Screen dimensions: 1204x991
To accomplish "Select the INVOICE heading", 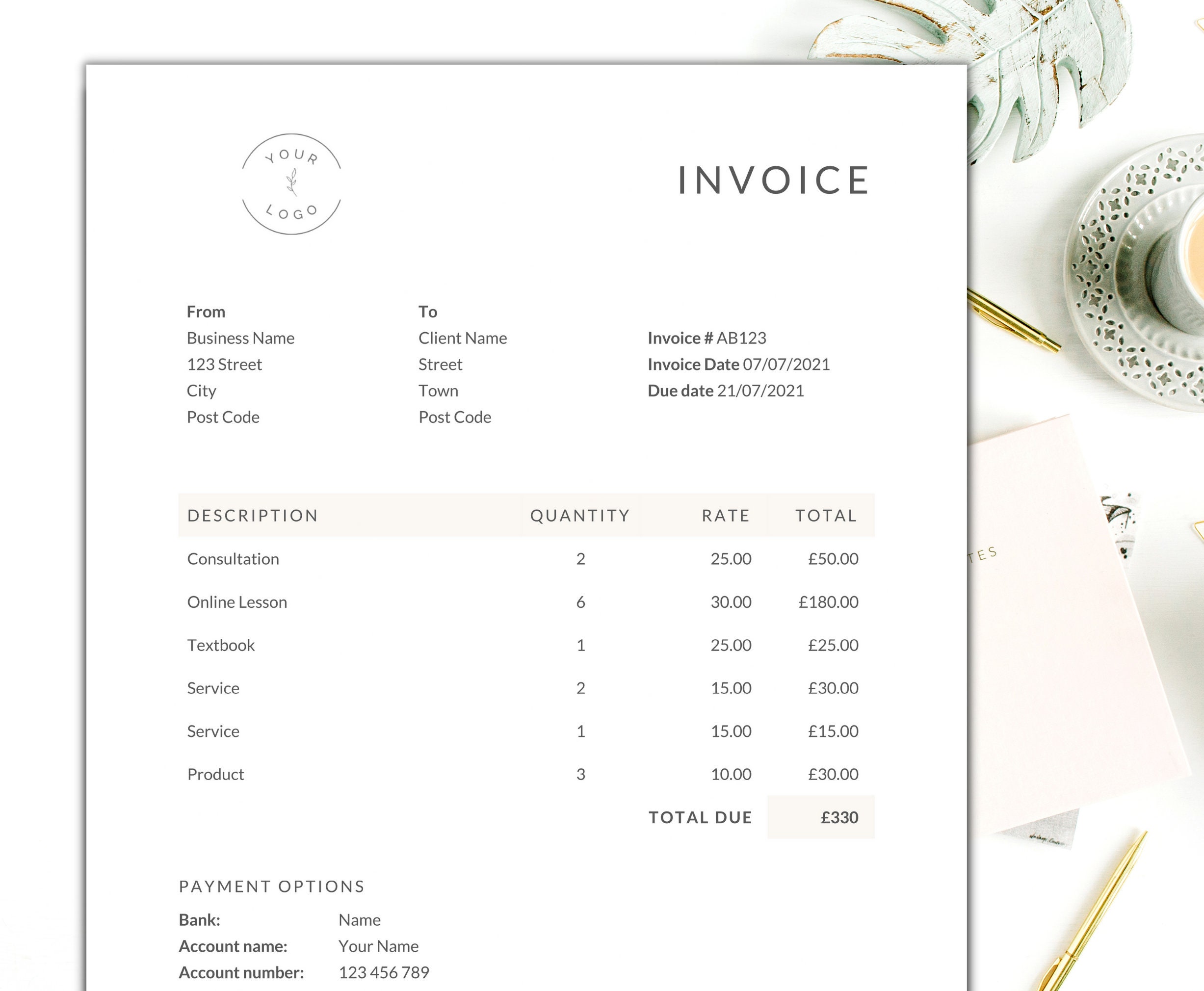I will click(774, 181).
